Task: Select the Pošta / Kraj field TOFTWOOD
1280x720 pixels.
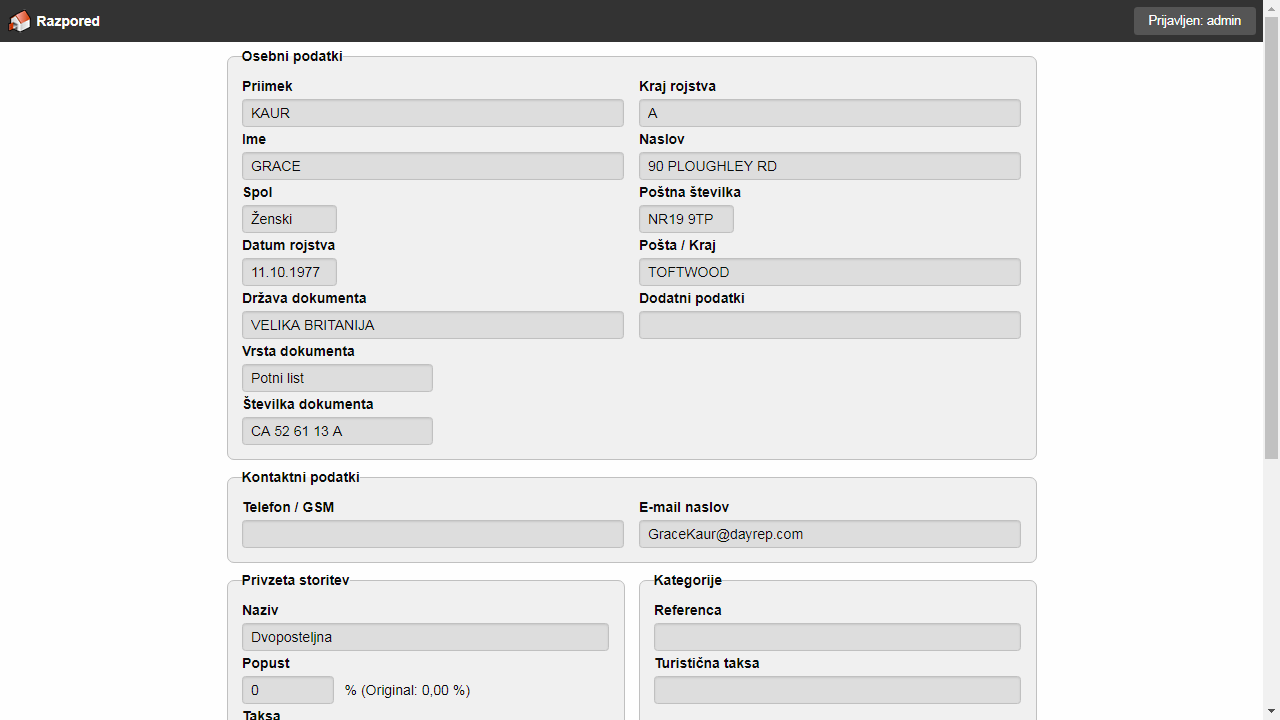Action: tap(829, 272)
